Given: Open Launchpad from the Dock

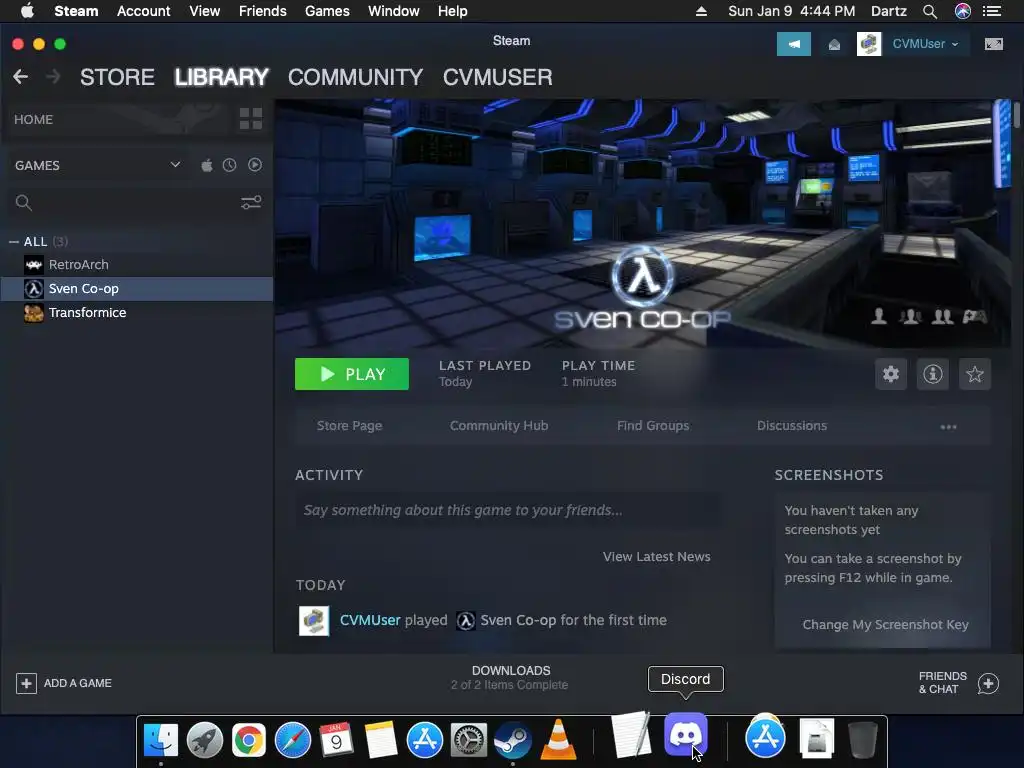Looking at the screenshot, I should click(205, 741).
